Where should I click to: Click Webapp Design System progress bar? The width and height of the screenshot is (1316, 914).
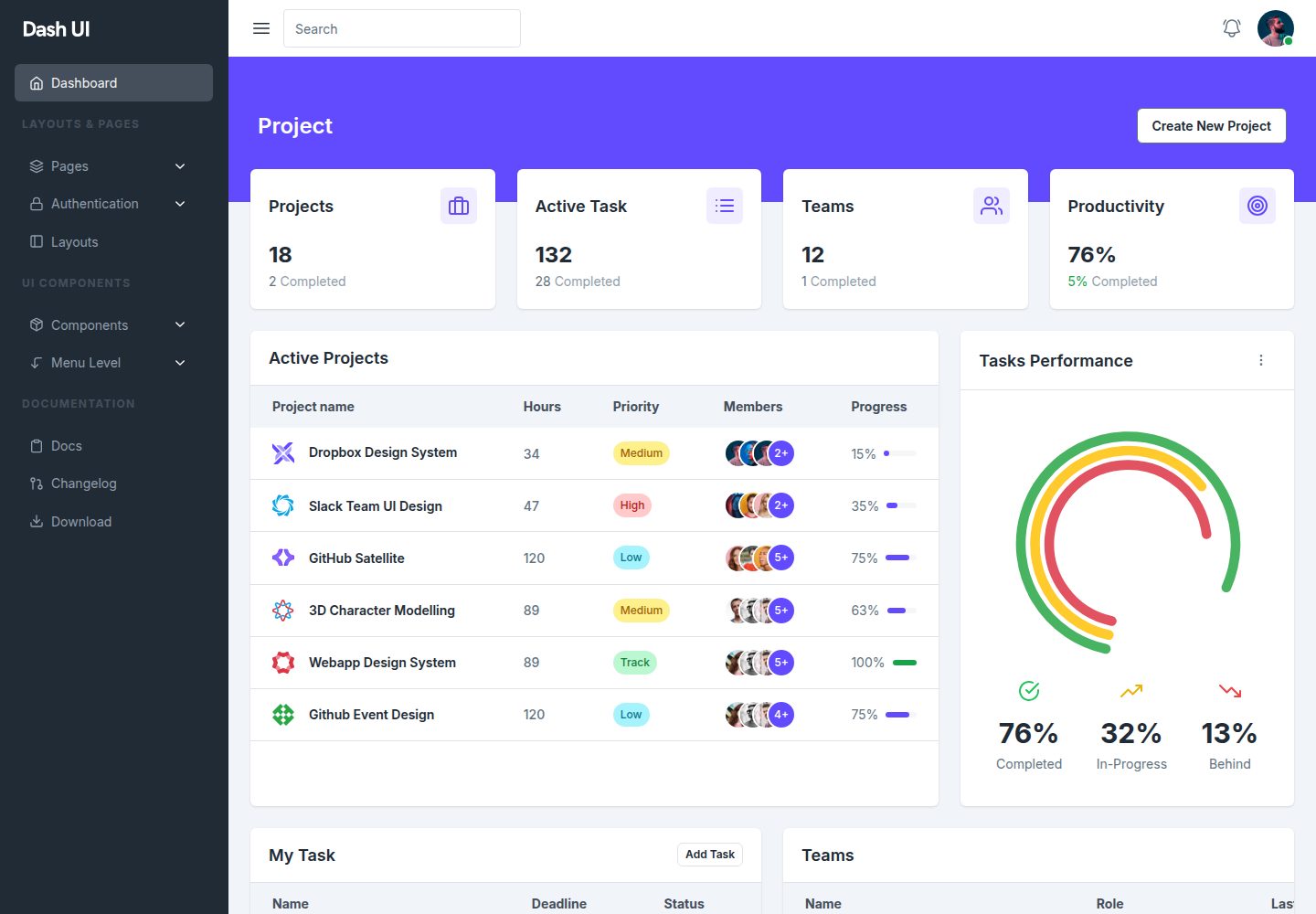click(x=904, y=663)
